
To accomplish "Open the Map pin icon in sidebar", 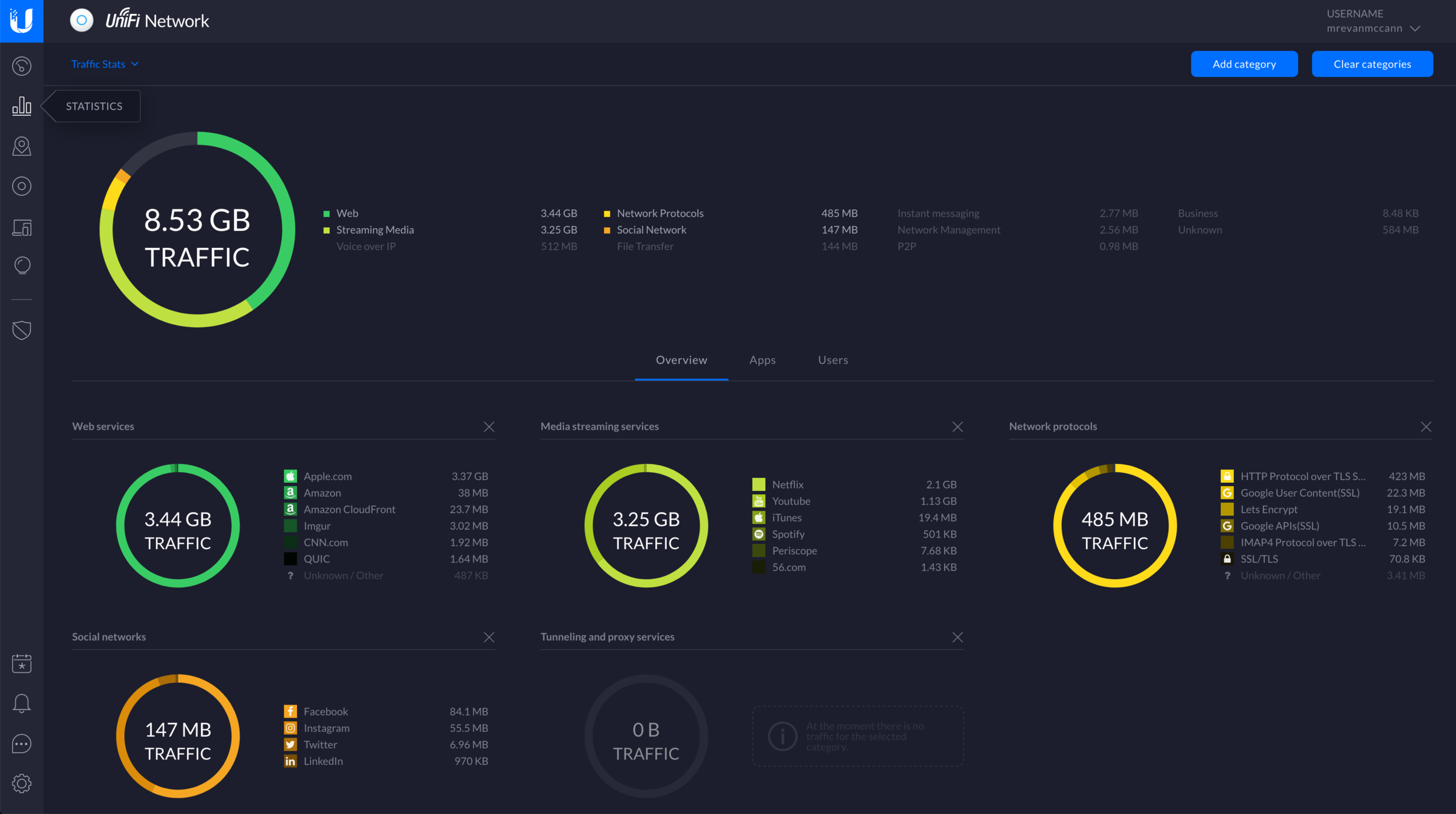I will (x=22, y=146).
